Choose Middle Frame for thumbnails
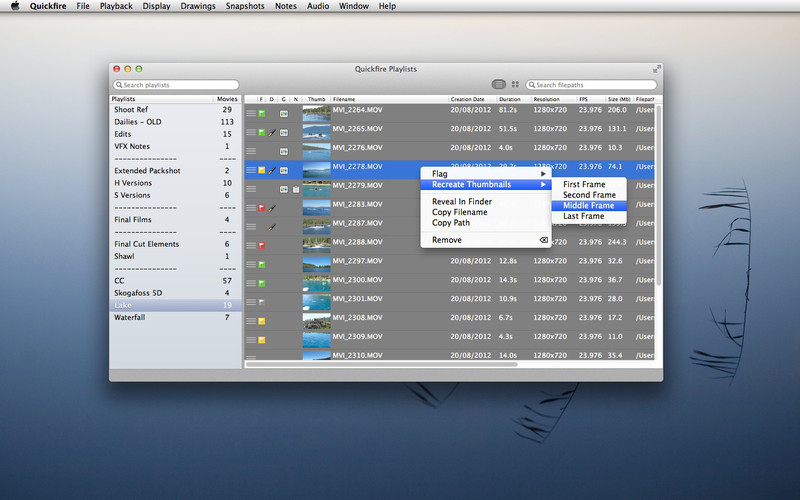 pyautogui.click(x=589, y=206)
